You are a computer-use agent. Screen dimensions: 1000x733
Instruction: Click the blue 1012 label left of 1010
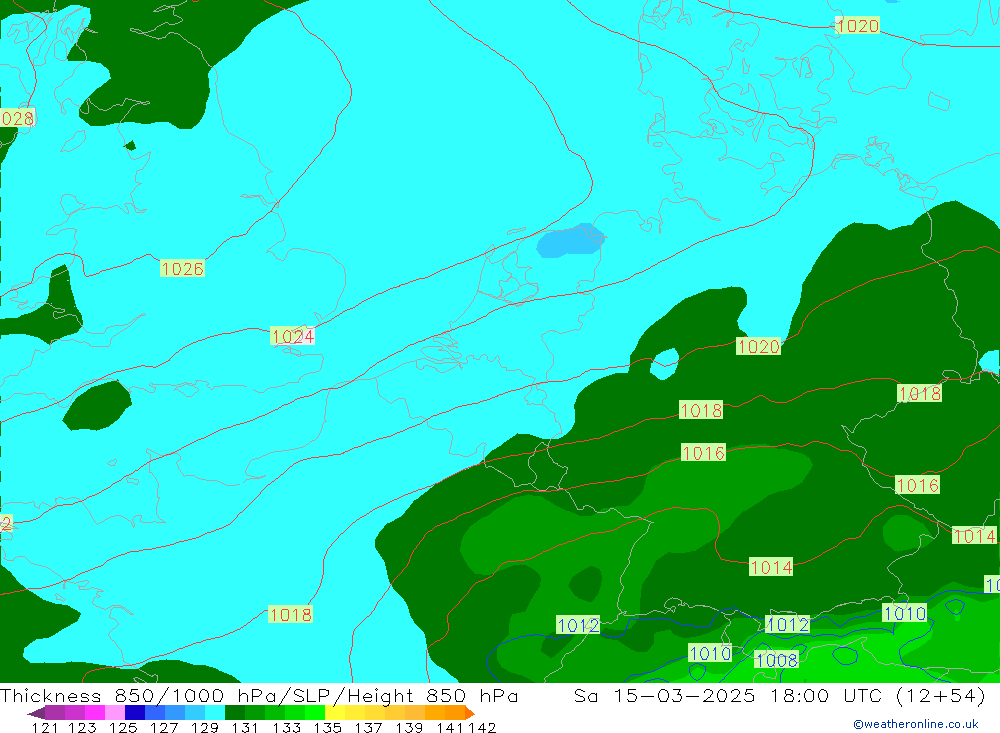578,625
